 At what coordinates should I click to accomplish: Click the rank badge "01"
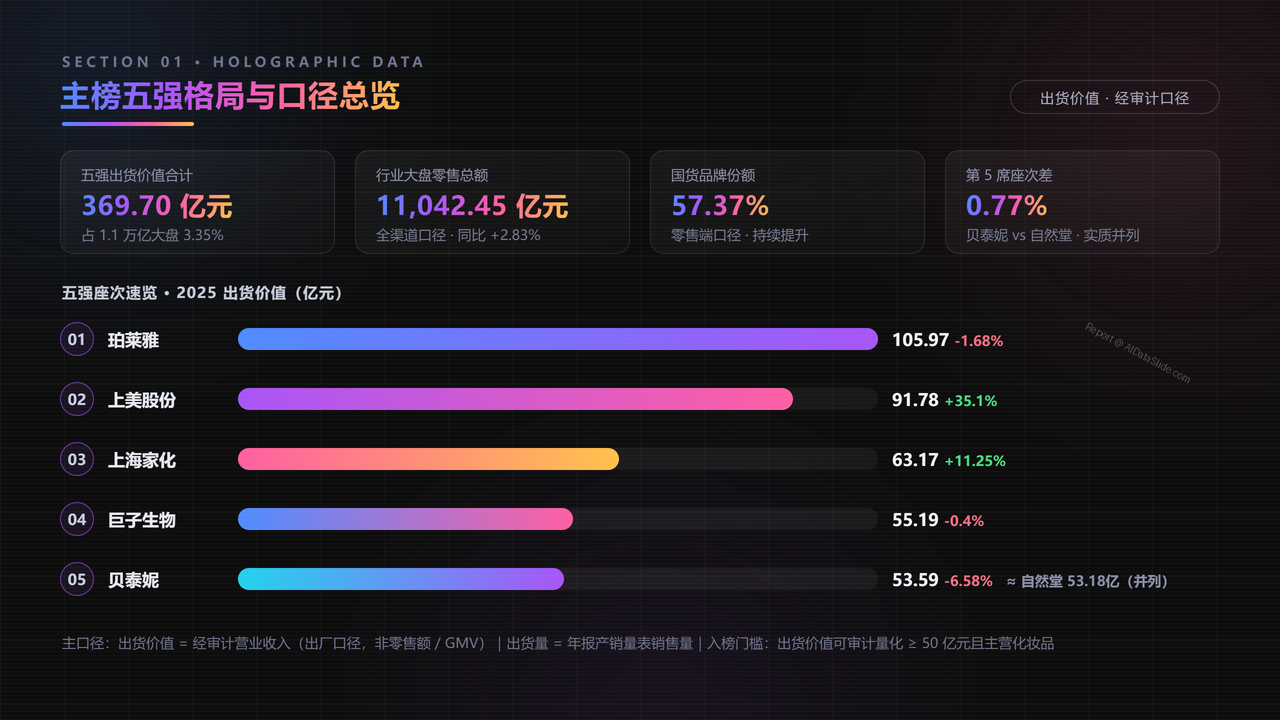click(77, 340)
